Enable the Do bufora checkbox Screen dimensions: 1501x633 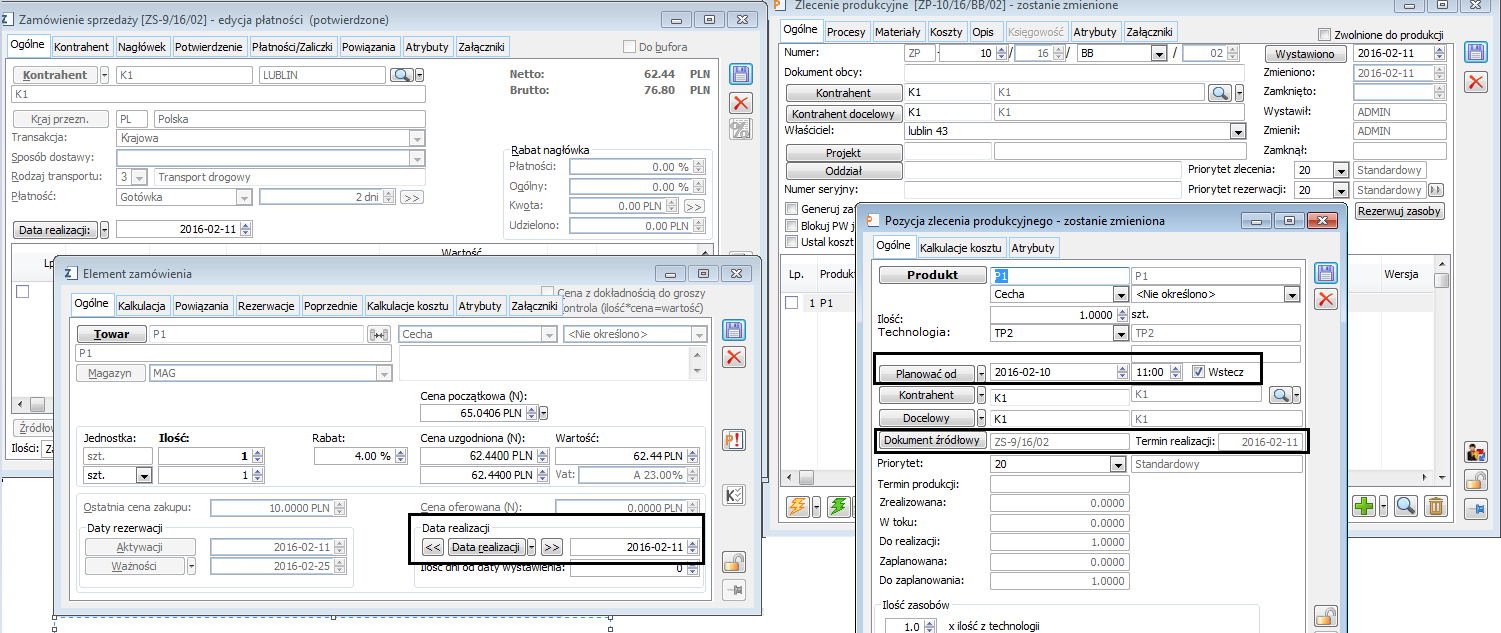pos(630,47)
